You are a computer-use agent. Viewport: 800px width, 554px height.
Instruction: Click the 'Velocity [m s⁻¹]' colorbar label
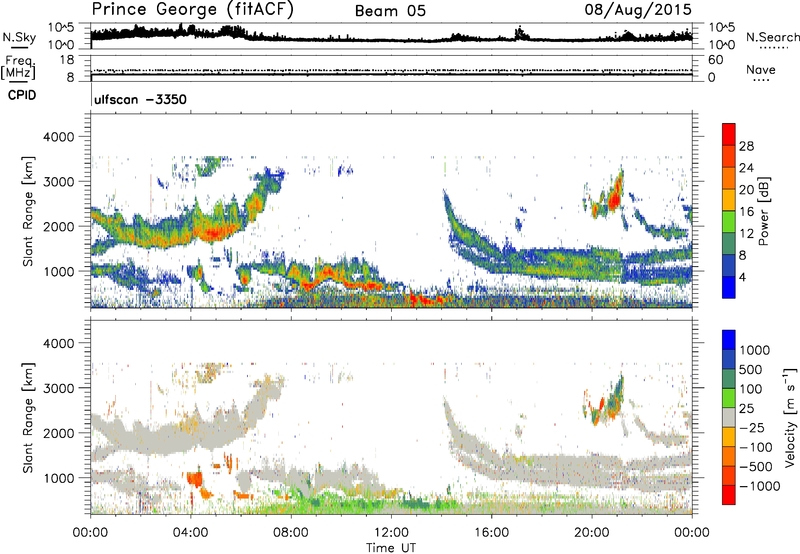[x=790, y=417]
